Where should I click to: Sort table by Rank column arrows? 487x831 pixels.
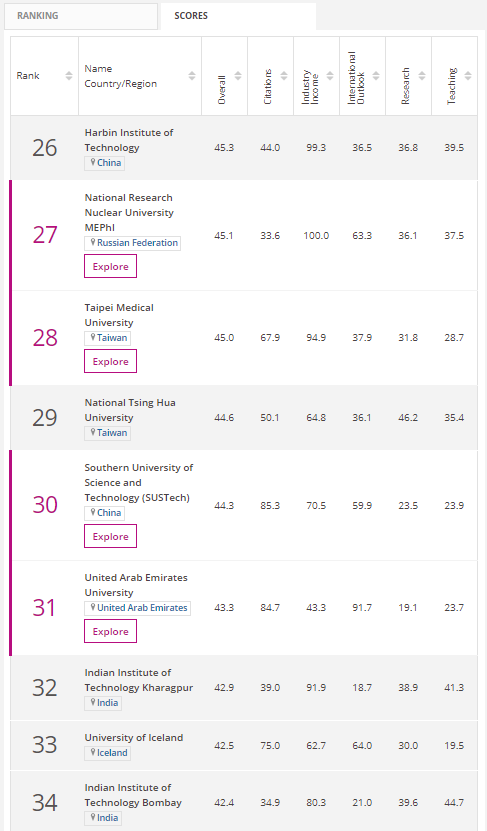click(69, 76)
